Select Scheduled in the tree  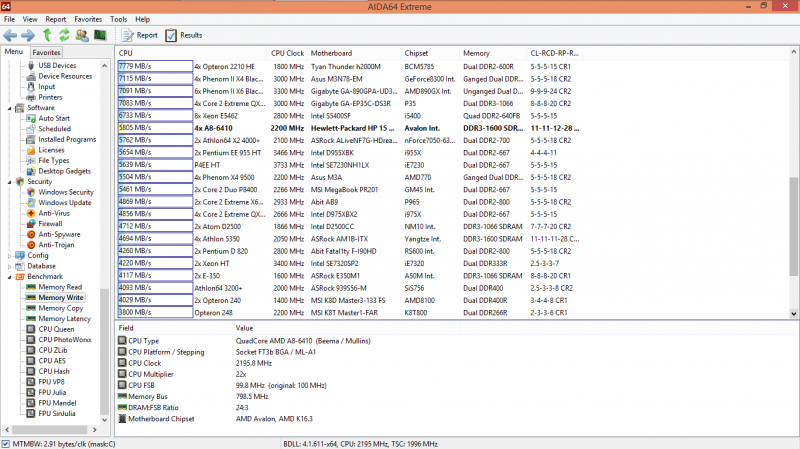[x=55, y=129]
